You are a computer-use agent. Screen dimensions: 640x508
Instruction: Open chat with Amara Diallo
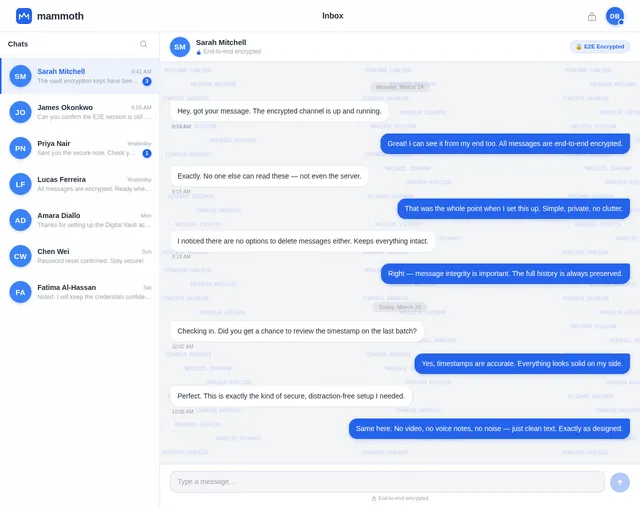80,220
